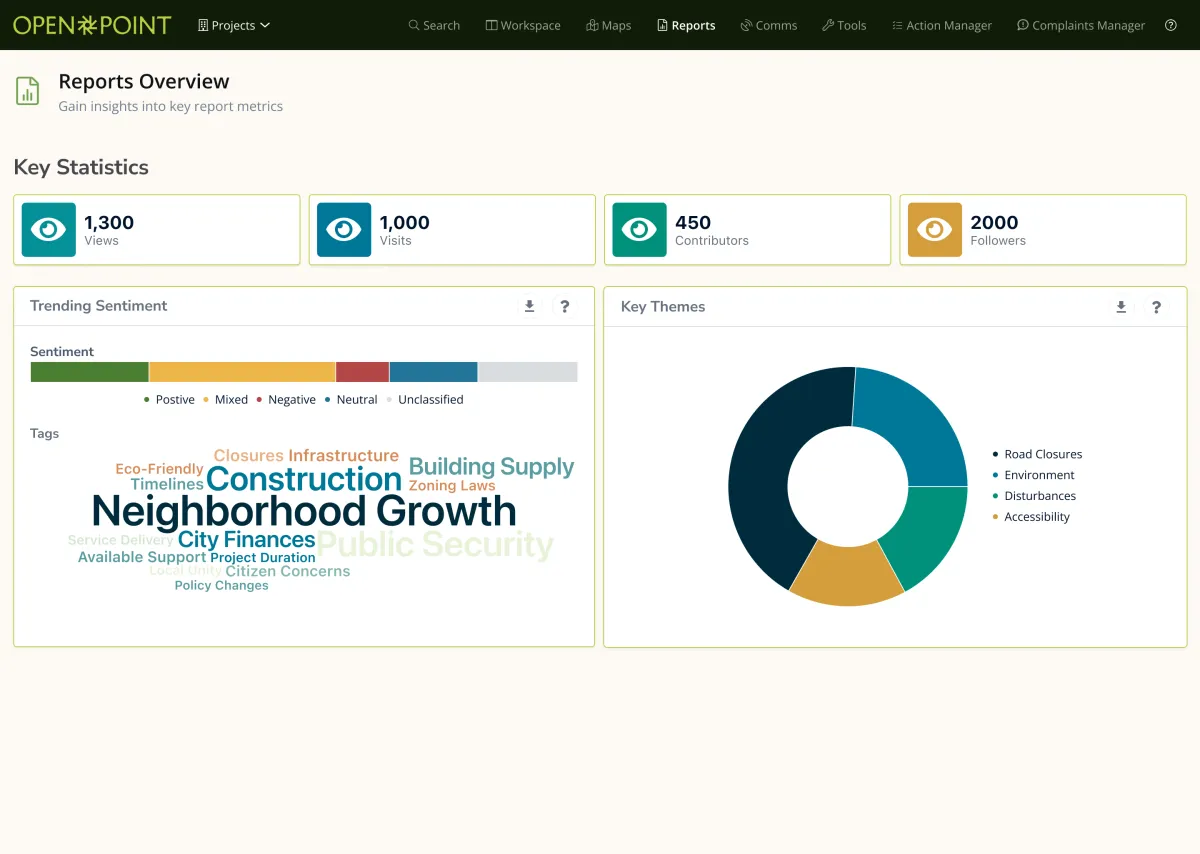Click the Followers eye icon tile
This screenshot has width=1200, height=854.
[934, 230]
